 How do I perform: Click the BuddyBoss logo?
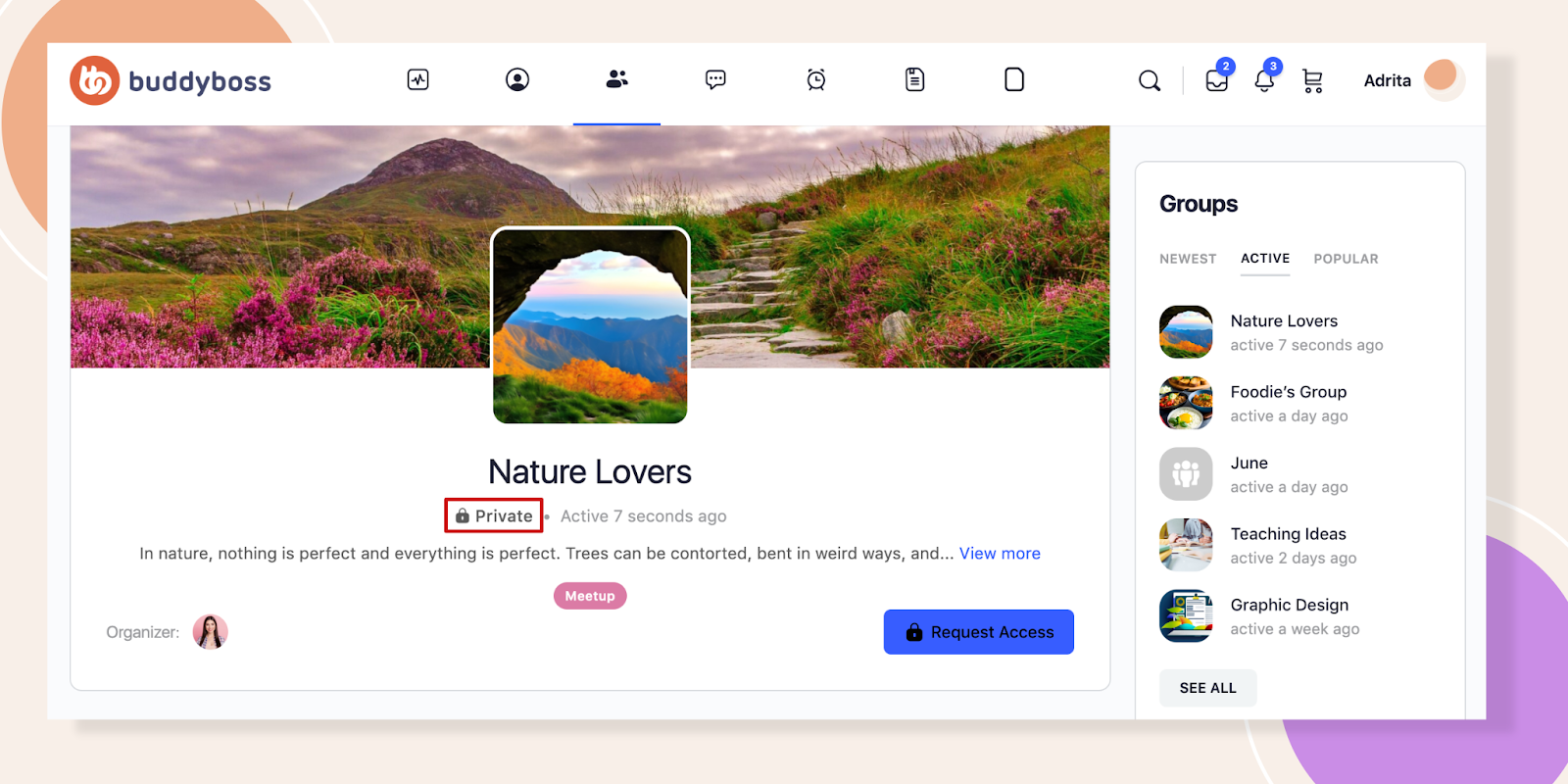(x=171, y=80)
